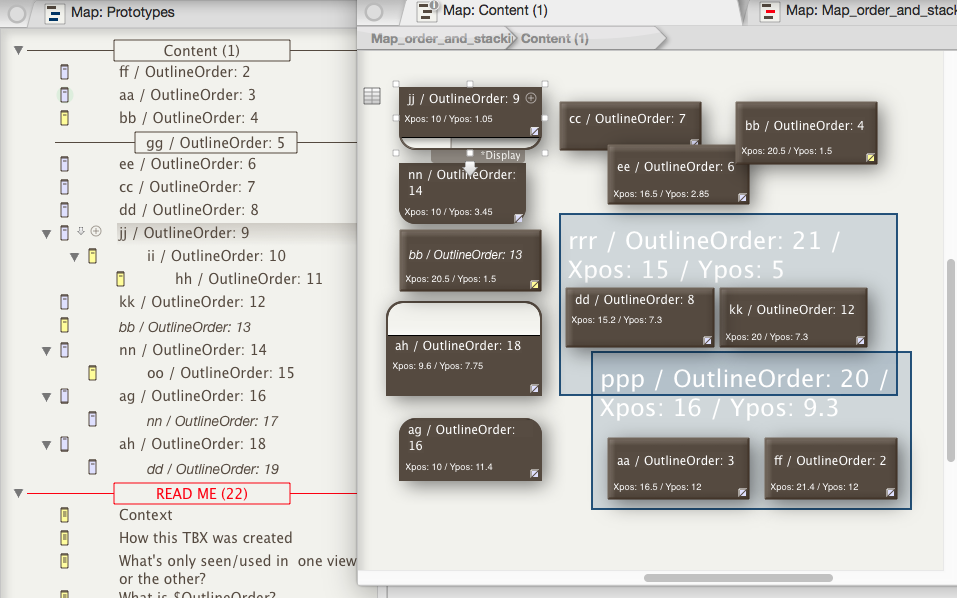The image size is (957, 598).
Task: Click the corner flag icon on the kk note
Action: coord(859,340)
